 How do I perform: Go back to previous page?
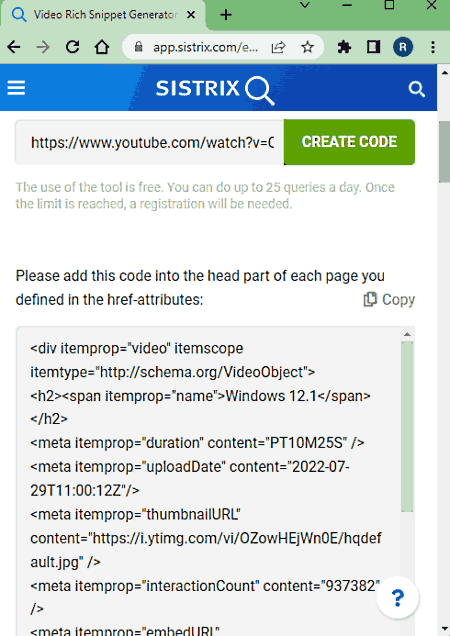point(14,47)
